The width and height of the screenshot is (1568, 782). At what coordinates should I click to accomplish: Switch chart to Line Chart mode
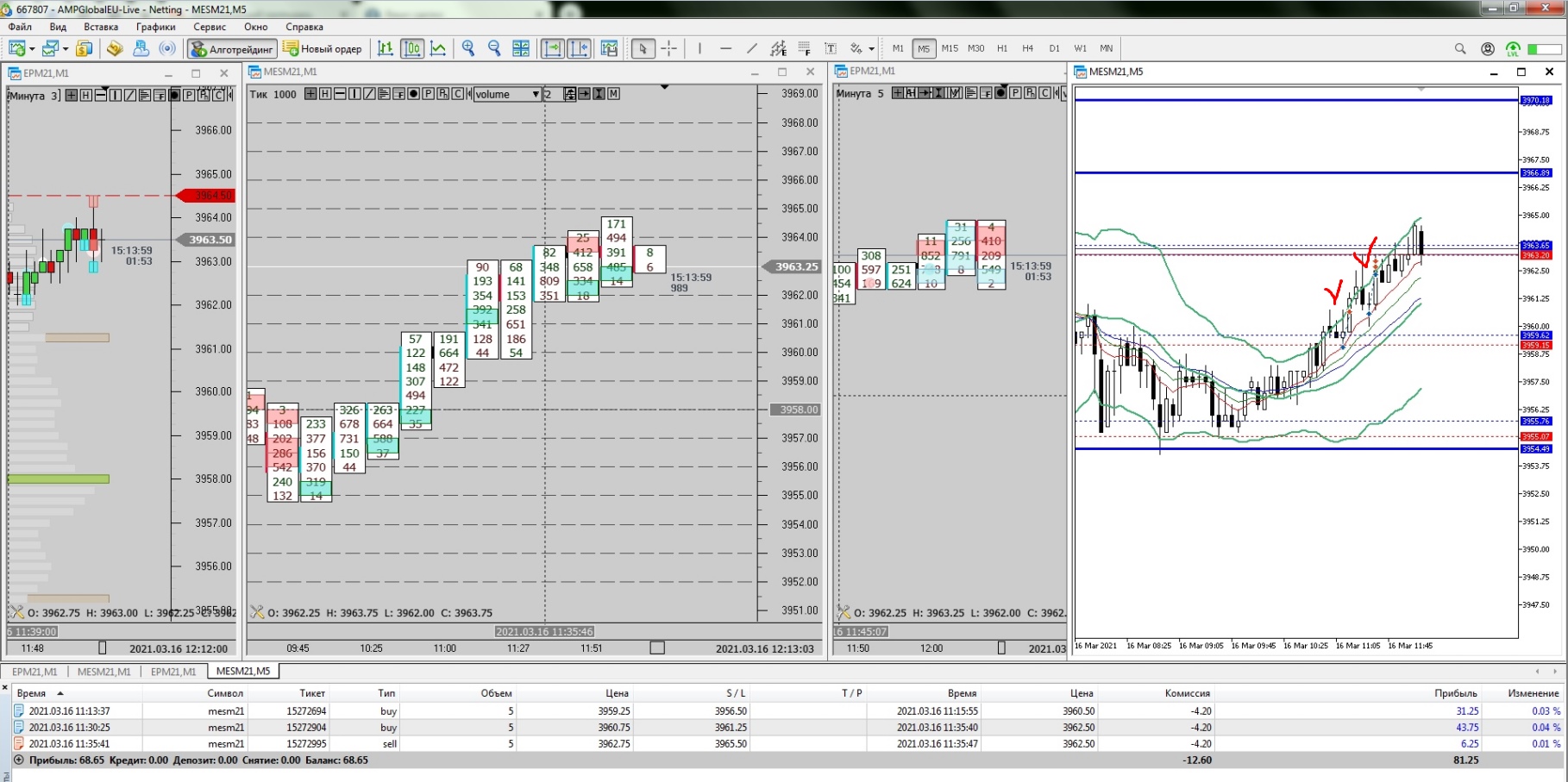click(x=438, y=48)
